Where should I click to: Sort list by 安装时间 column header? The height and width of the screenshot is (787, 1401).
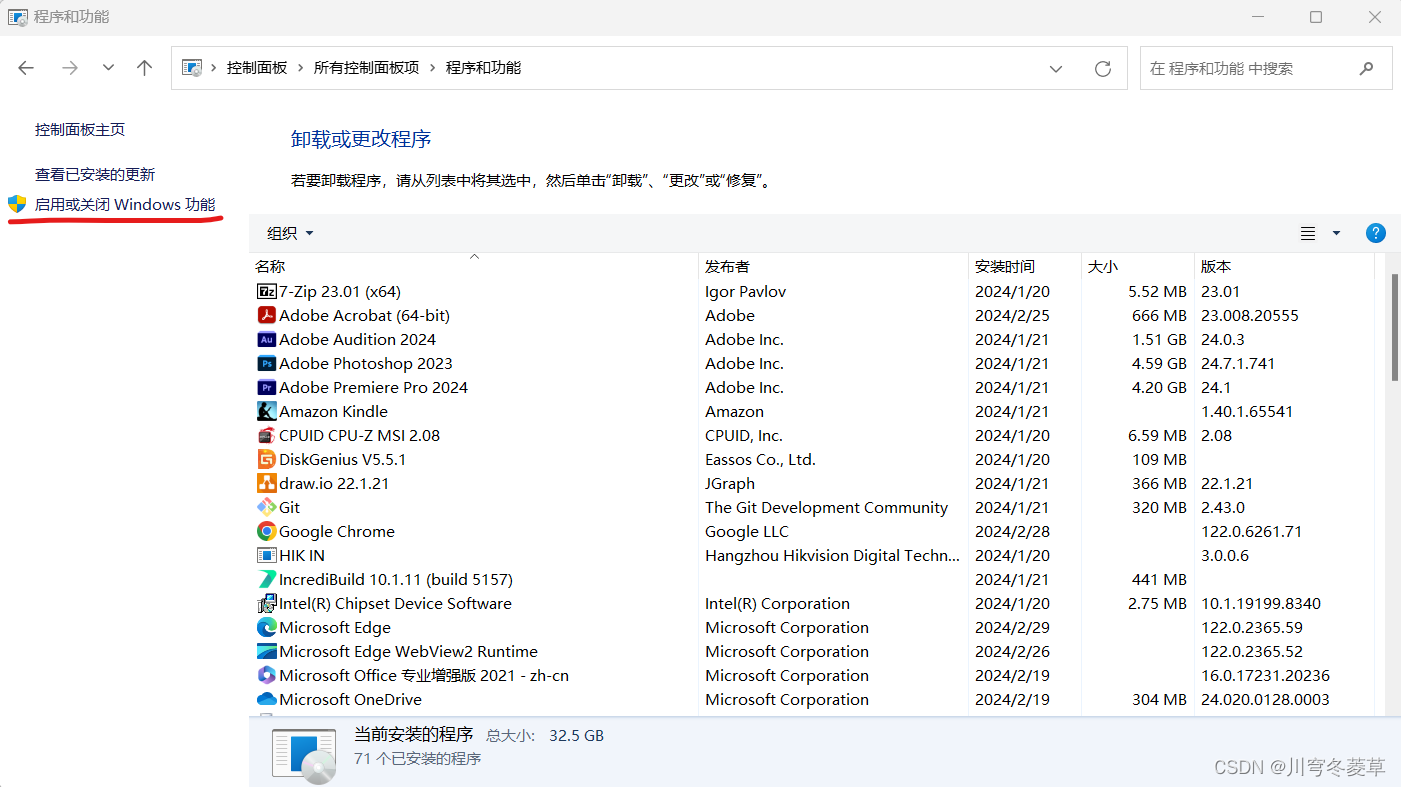click(x=1025, y=266)
